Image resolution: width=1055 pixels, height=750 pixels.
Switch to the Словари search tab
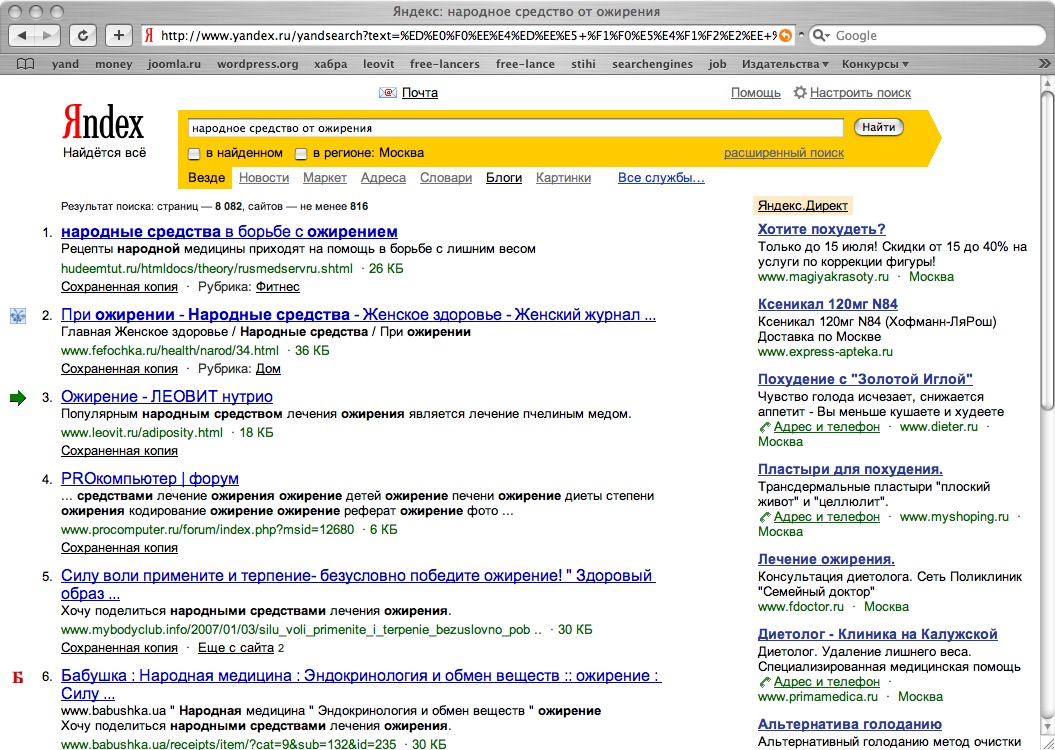445,178
